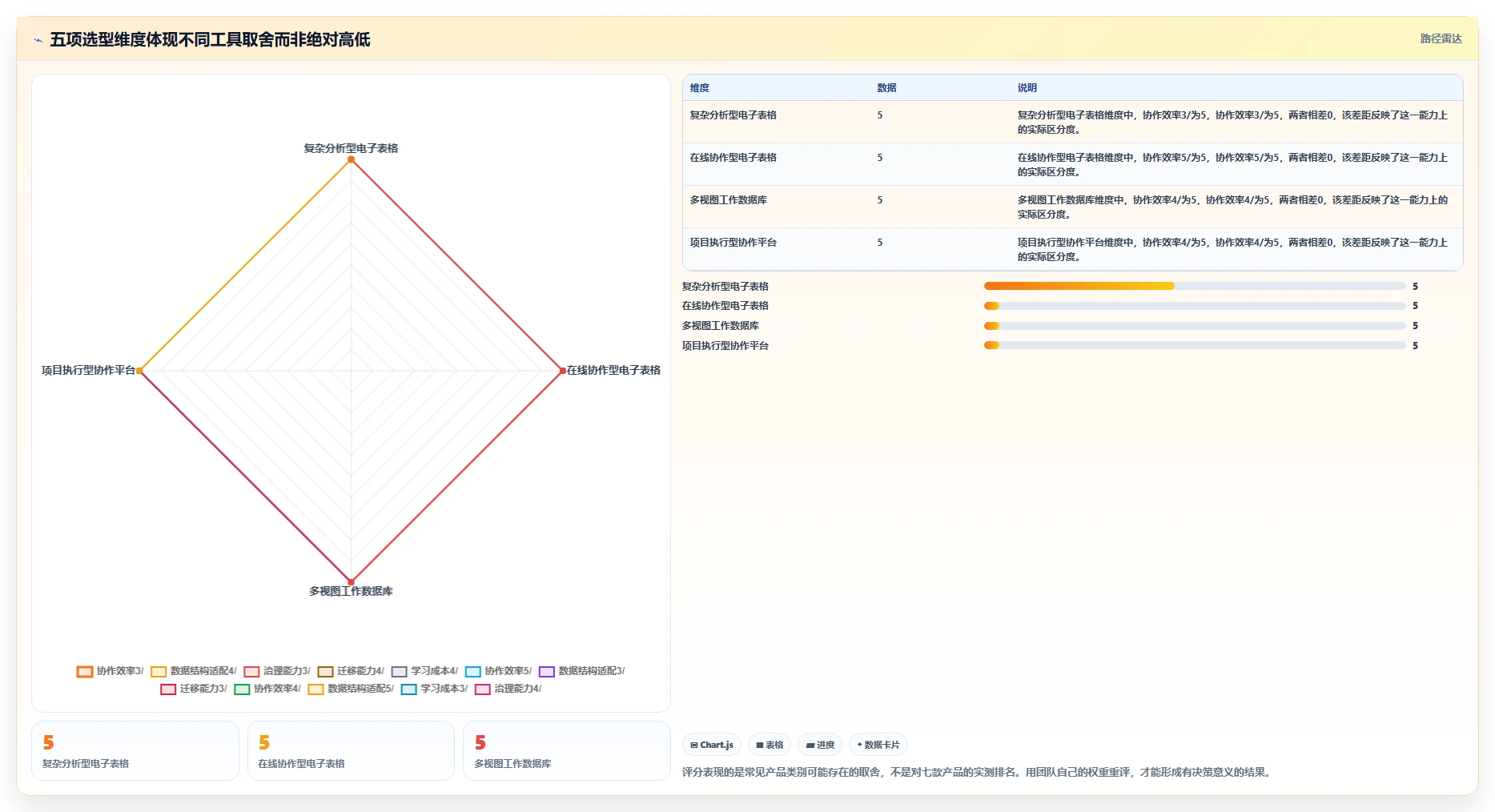The width and height of the screenshot is (1495, 812).
Task: Click the 复杂分析型电子表格 data card
Action: [135, 750]
